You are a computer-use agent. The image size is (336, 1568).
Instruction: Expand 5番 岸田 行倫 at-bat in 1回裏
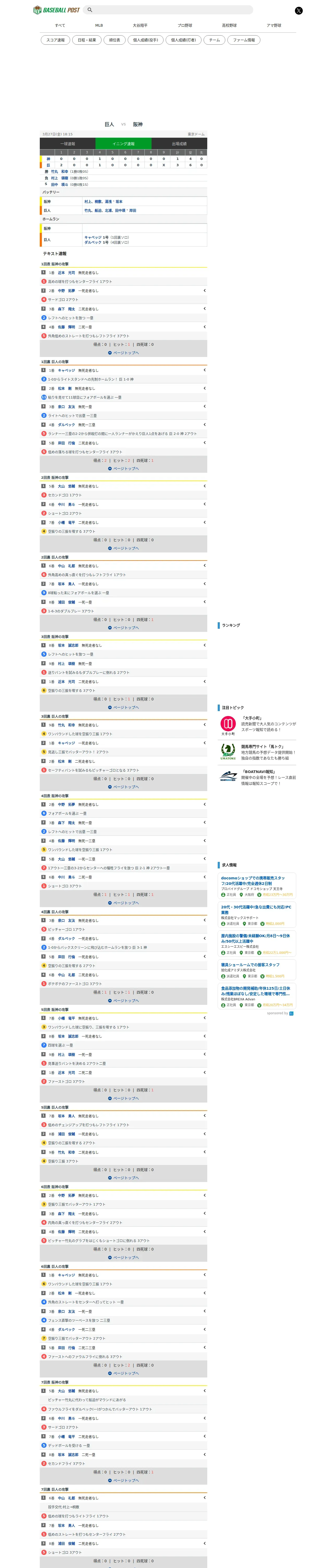coord(204,443)
